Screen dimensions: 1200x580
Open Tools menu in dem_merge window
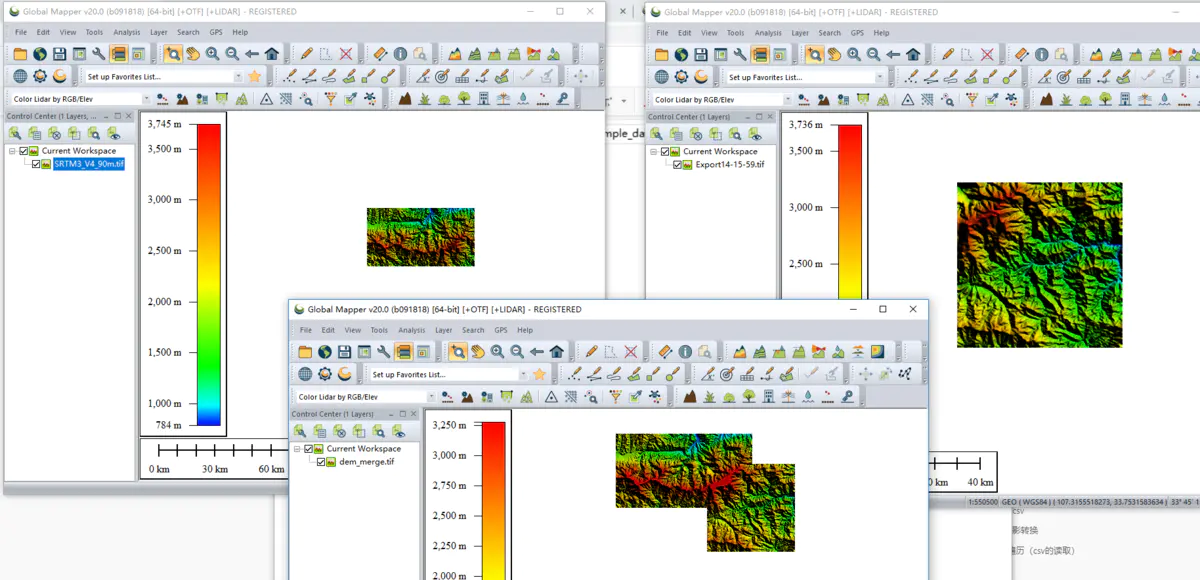click(379, 330)
